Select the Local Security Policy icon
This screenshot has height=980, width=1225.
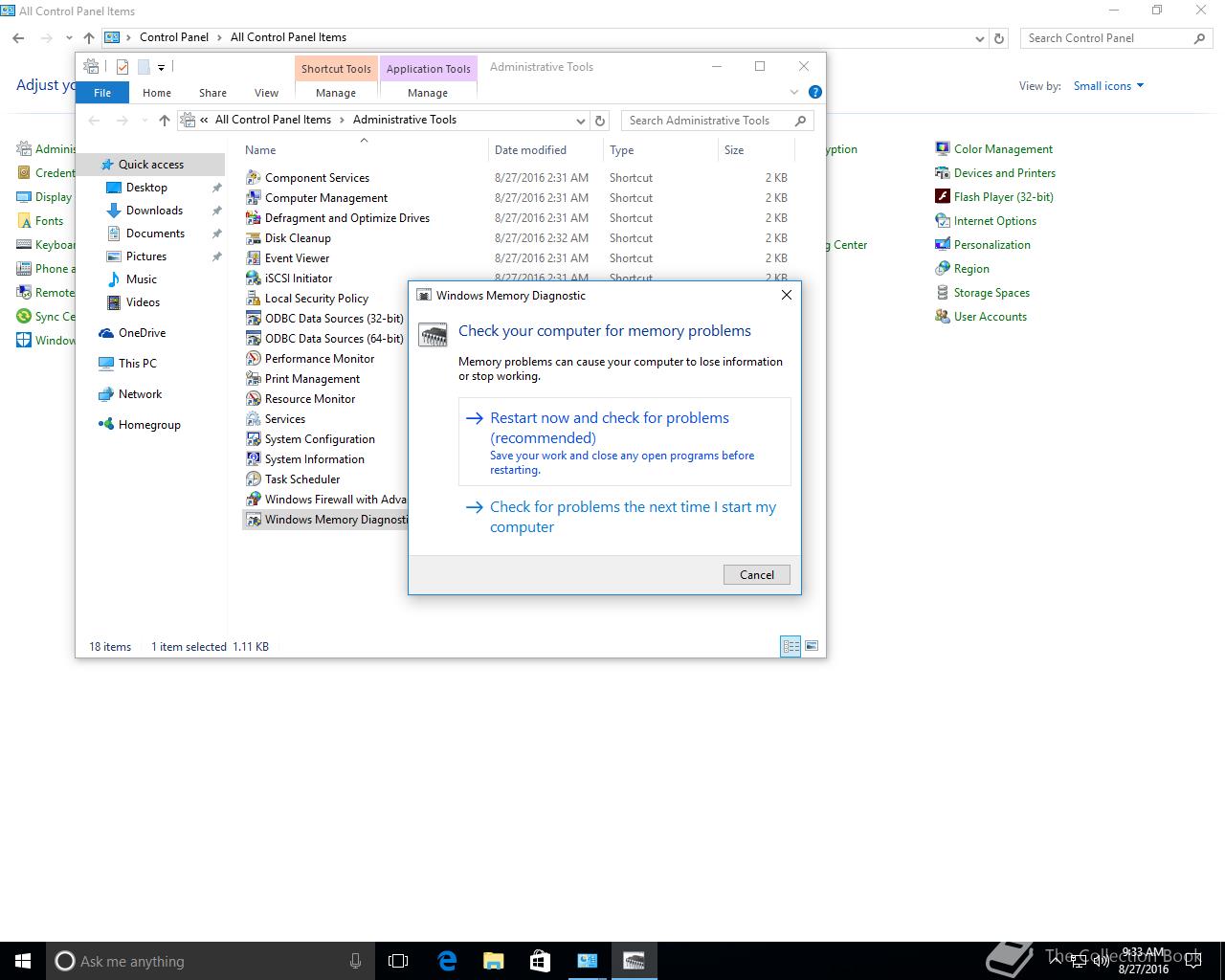click(x=253, y=298)
